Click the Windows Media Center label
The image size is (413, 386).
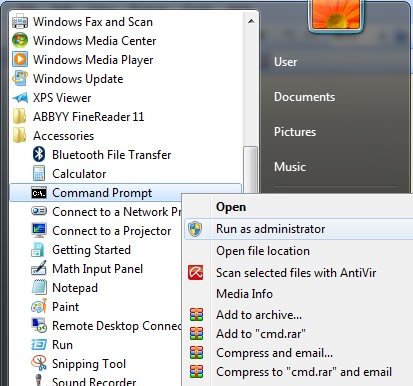coord(95,41)
